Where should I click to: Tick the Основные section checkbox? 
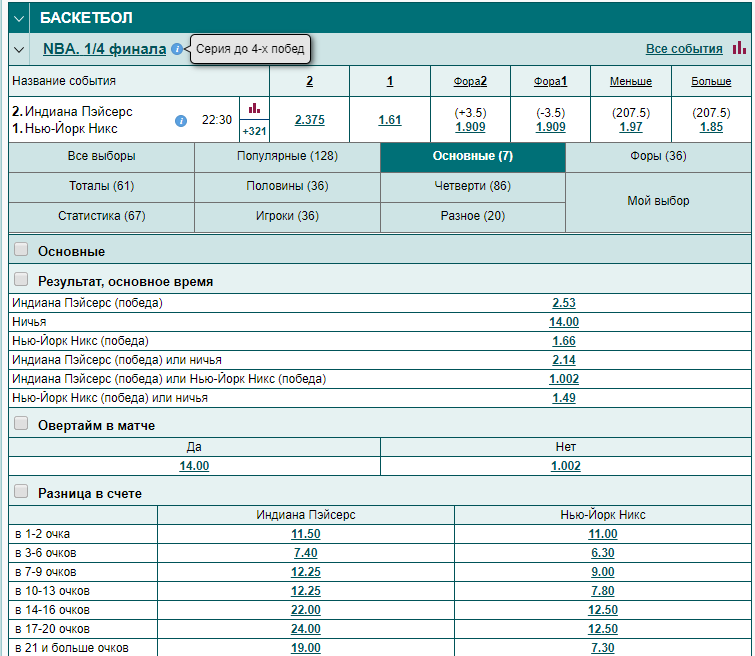pyautogui.click(x=21, y=249)
